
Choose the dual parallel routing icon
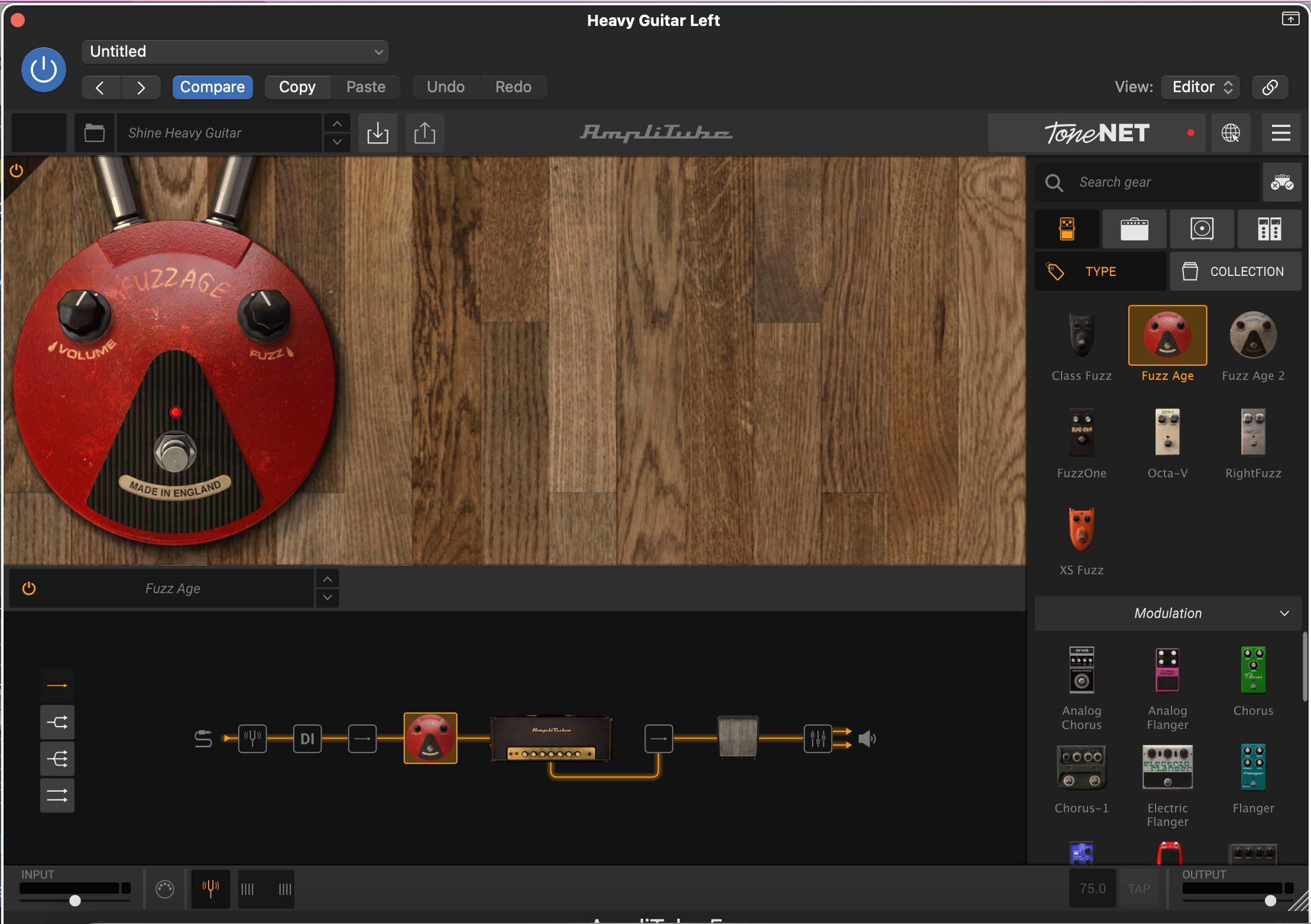(57, 795)
